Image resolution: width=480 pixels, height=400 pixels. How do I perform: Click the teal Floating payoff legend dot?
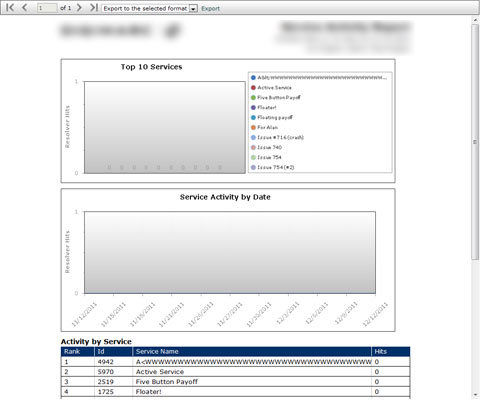(253, 117)
